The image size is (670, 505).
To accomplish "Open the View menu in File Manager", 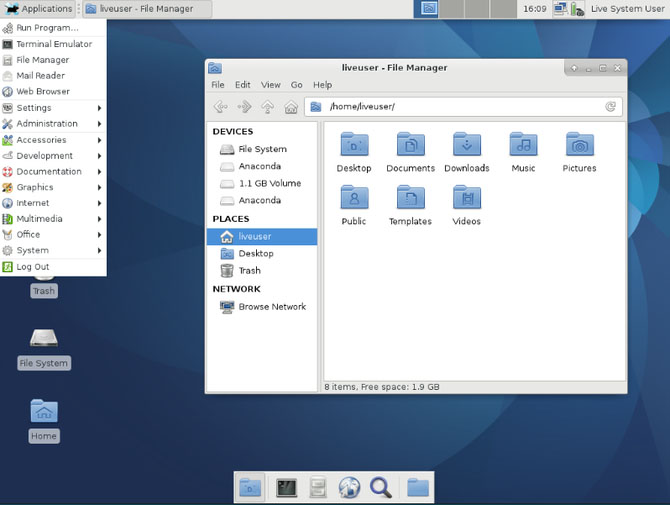I will [x=271, y=85].
